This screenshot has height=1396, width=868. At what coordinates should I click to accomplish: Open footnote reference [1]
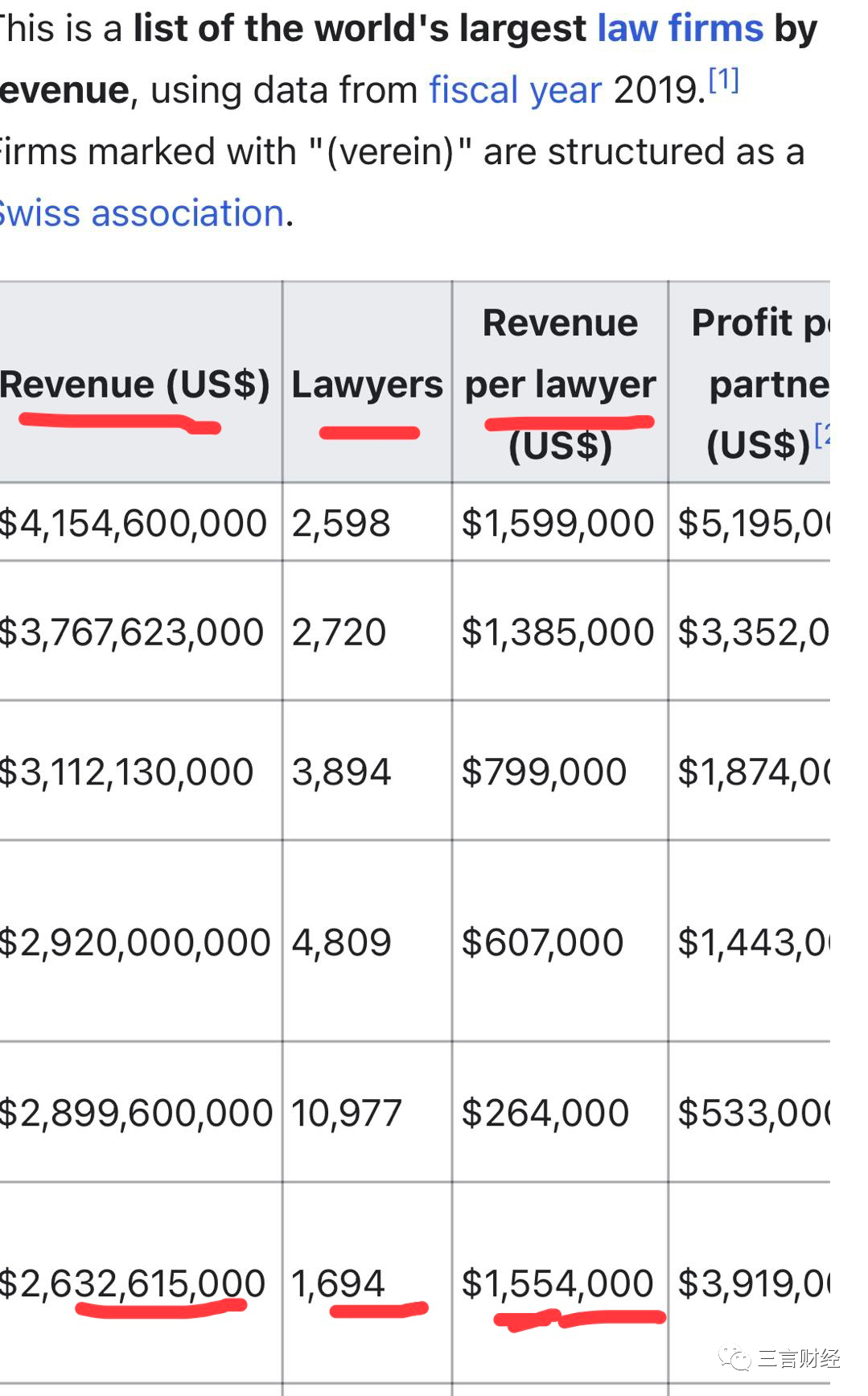point(723,80)
